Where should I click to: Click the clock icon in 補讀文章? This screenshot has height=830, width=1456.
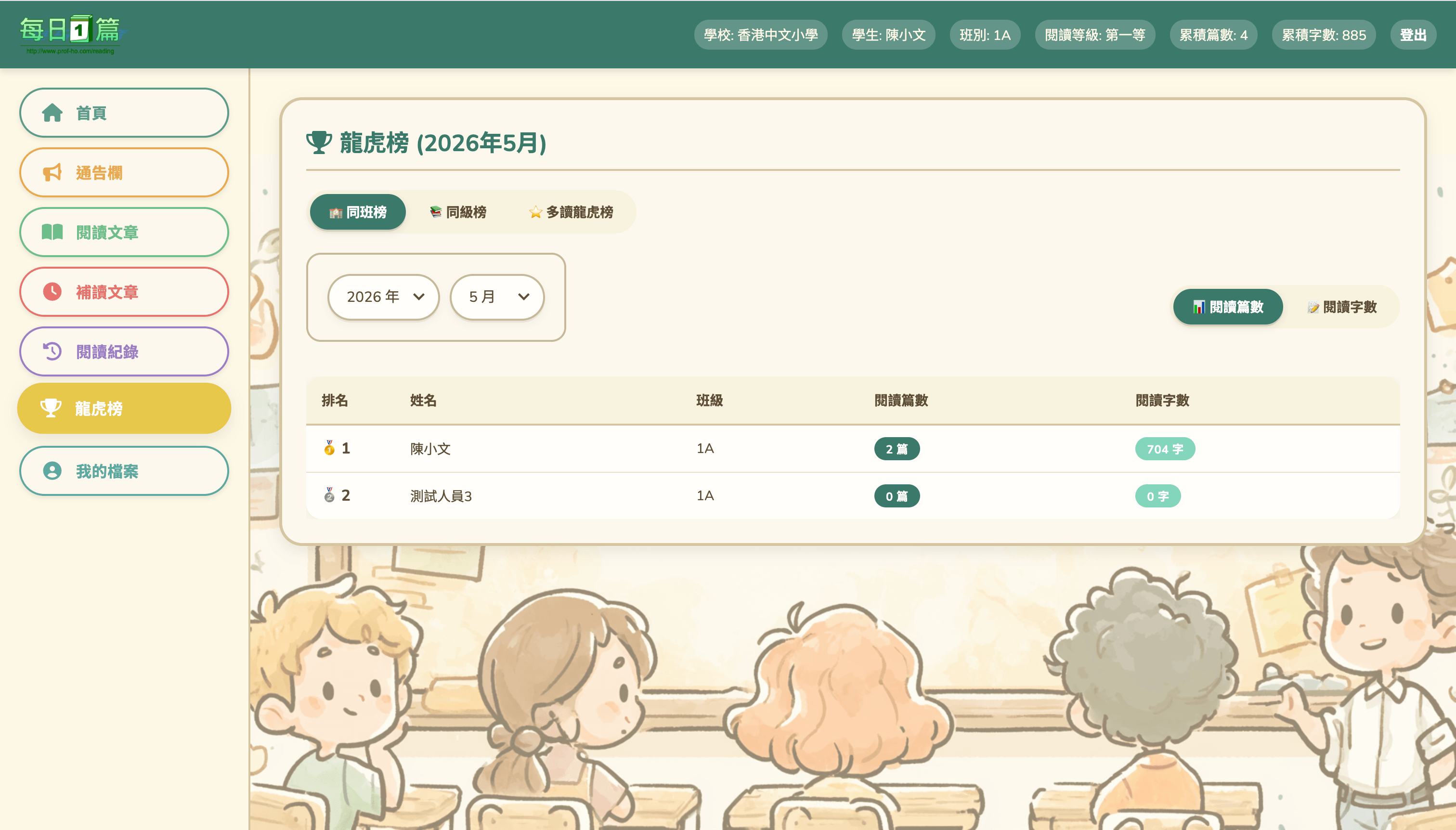[x=52, y=292]
